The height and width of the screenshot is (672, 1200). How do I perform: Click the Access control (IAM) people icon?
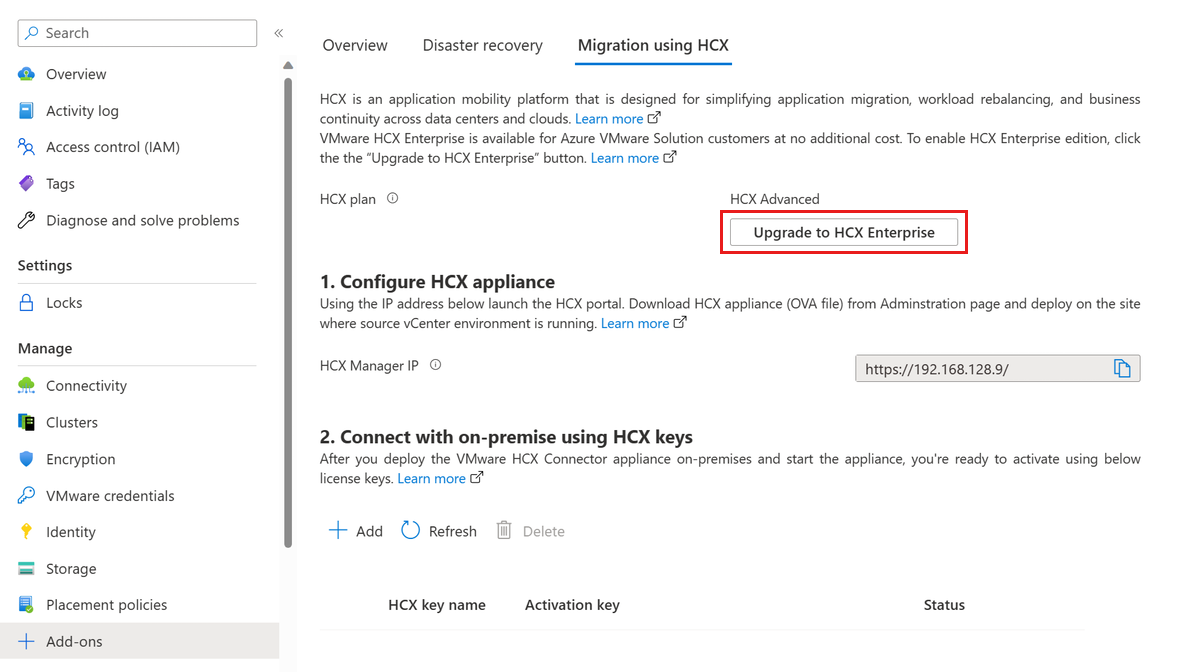tap(27, 147)
